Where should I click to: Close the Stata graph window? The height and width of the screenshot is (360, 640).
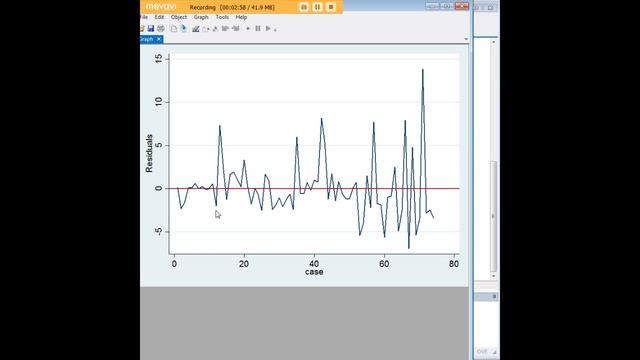[x=462, y=6]
